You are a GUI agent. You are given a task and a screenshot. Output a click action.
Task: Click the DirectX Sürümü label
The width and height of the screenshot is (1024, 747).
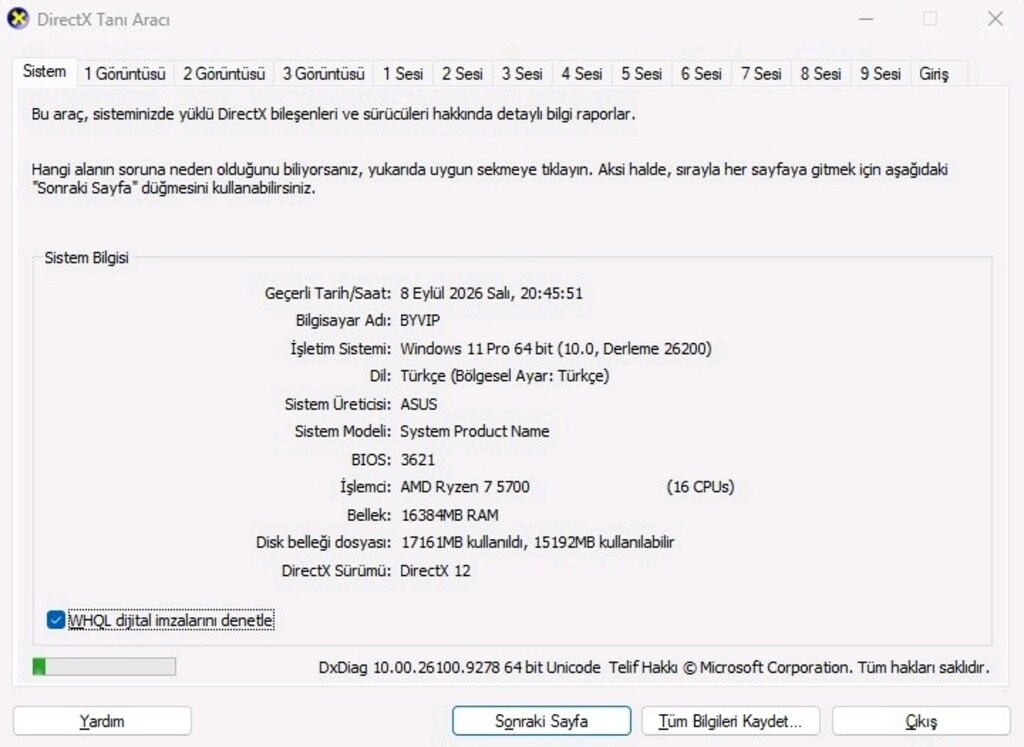pyautogui.click(x=336, y=571)
